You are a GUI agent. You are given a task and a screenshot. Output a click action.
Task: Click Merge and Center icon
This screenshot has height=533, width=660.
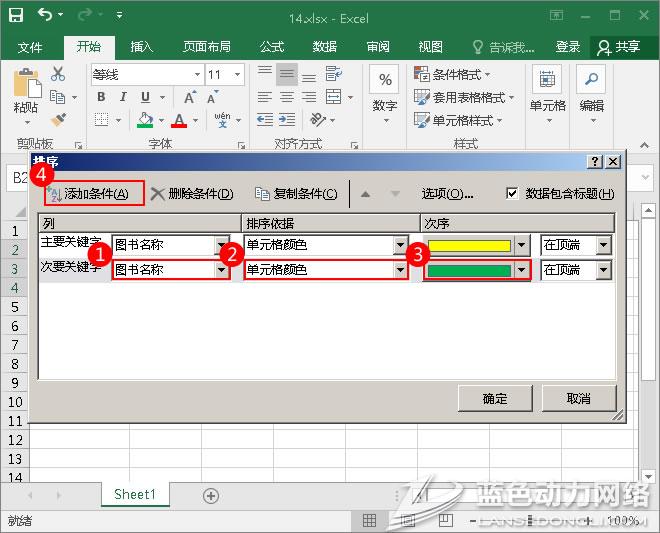(x=334, y=97)
